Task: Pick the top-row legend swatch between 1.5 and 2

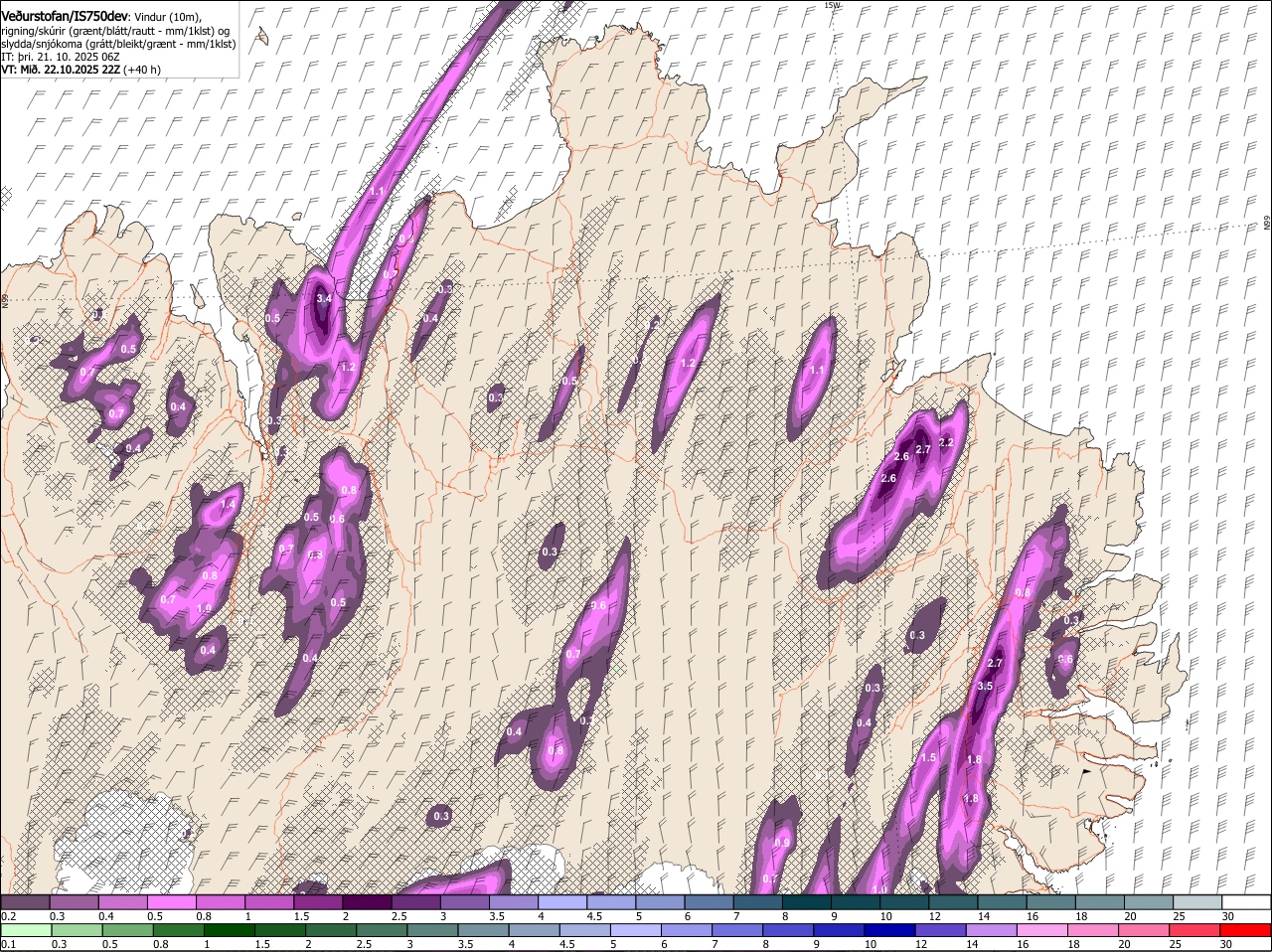Action: [318, 902]
